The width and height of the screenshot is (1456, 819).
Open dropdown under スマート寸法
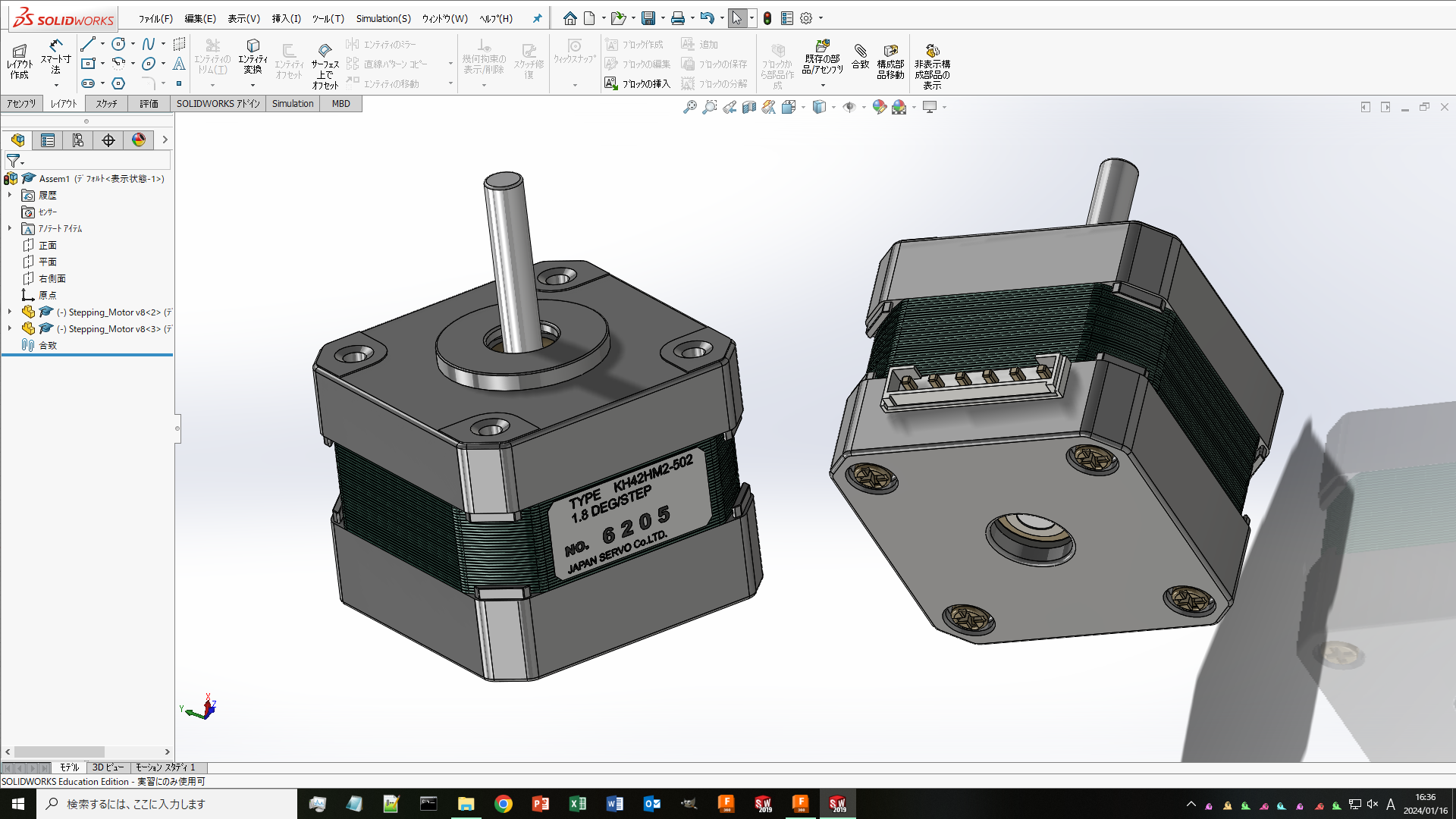[56, 85]
